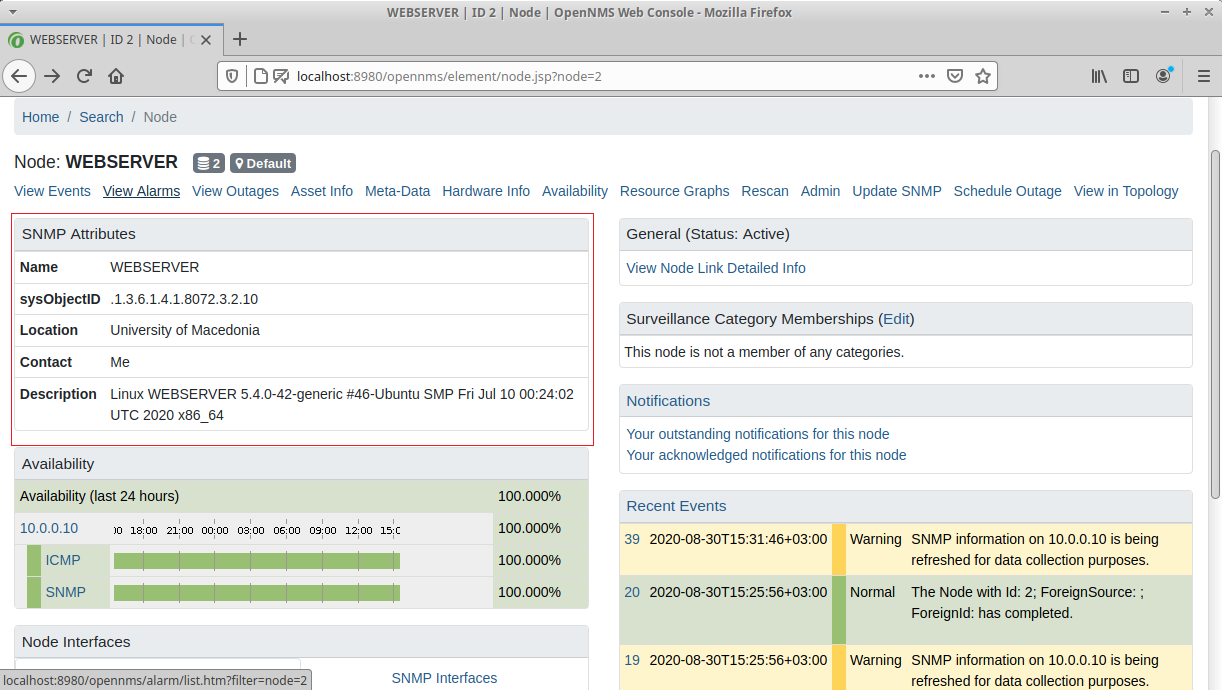Click the Save to Pocket icon

pos(955,76)
